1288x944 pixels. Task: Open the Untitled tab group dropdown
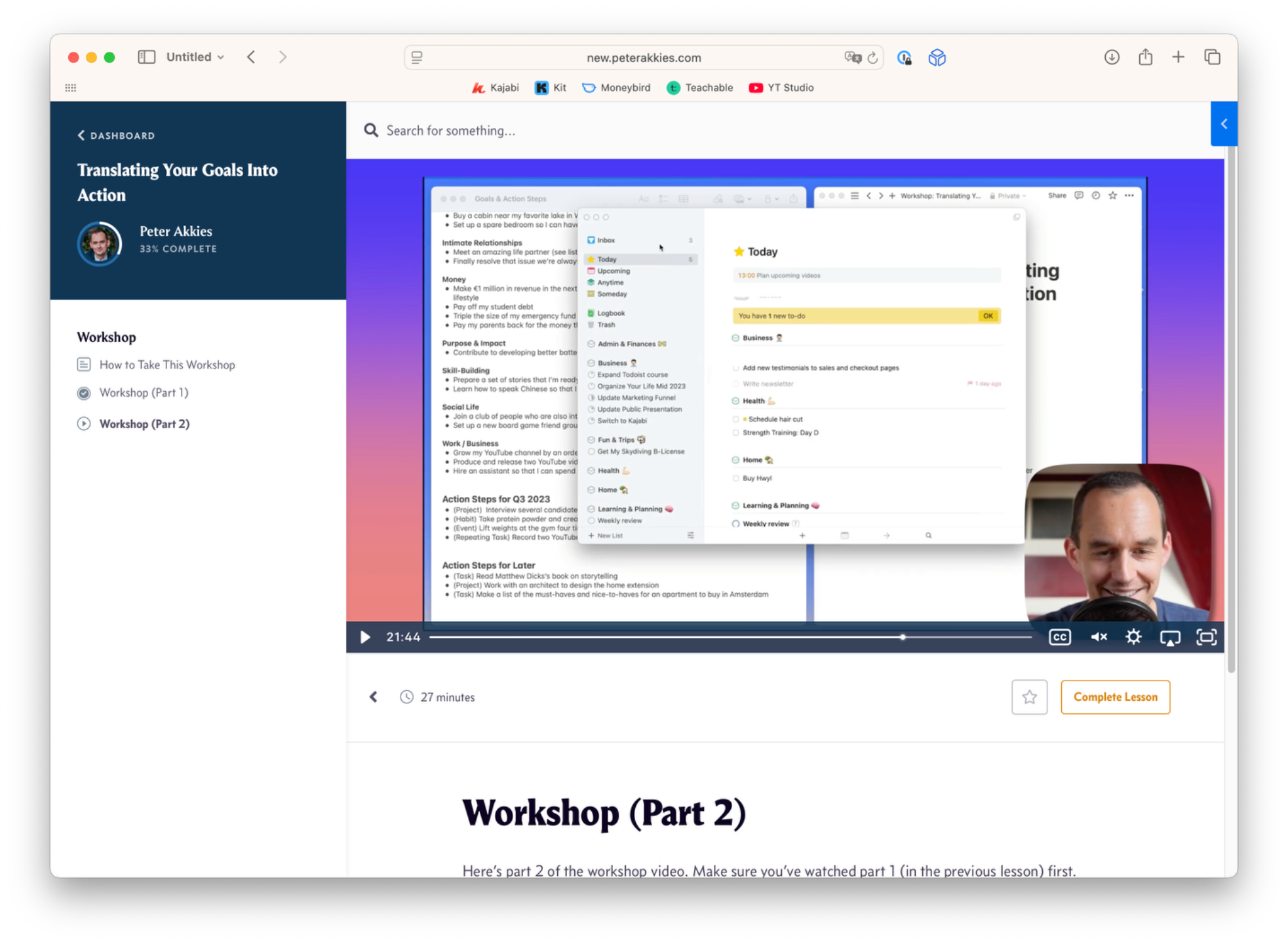click(x=195, y=57)
